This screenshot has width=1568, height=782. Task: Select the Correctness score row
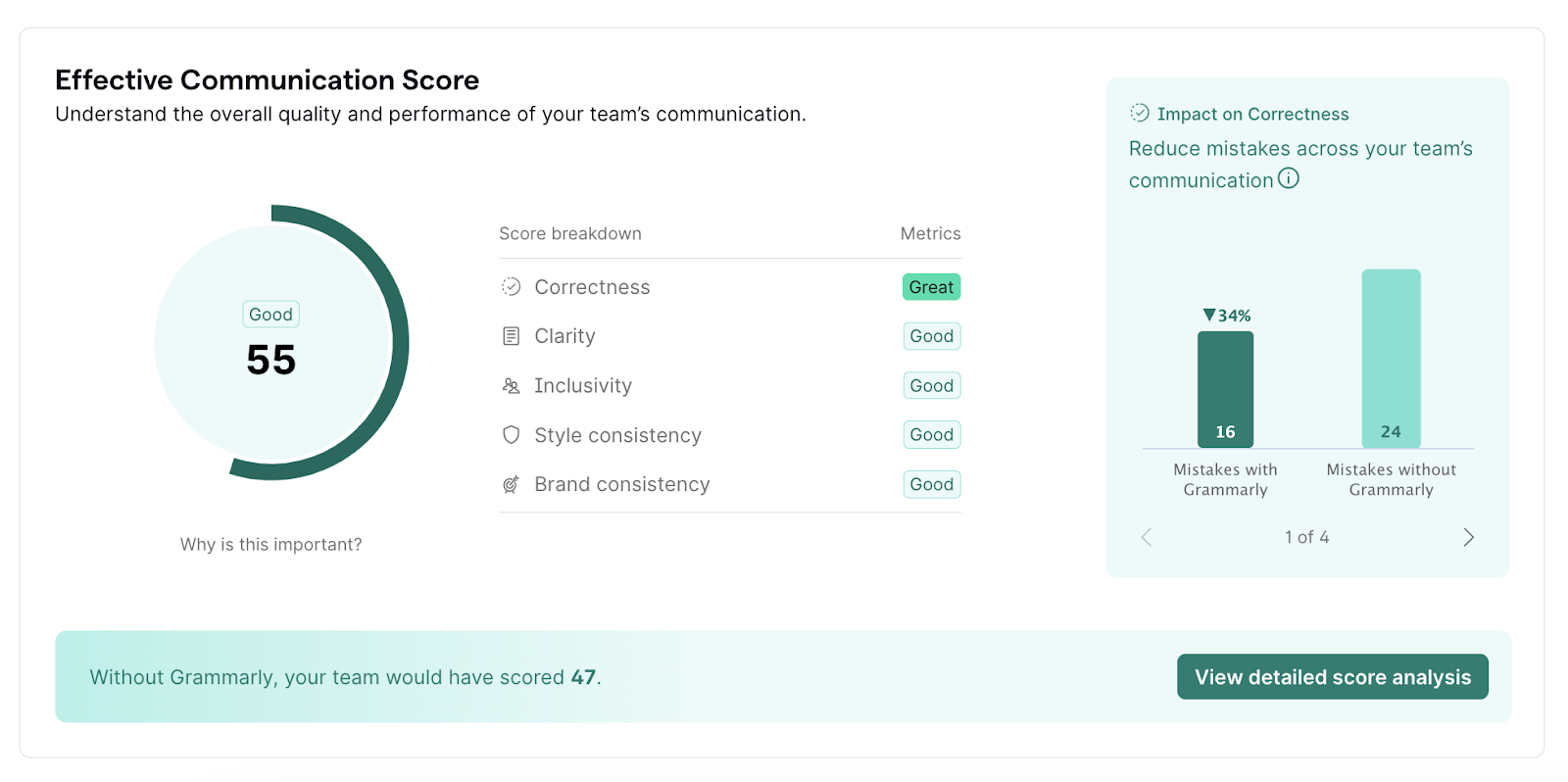(x=592, y=287)
